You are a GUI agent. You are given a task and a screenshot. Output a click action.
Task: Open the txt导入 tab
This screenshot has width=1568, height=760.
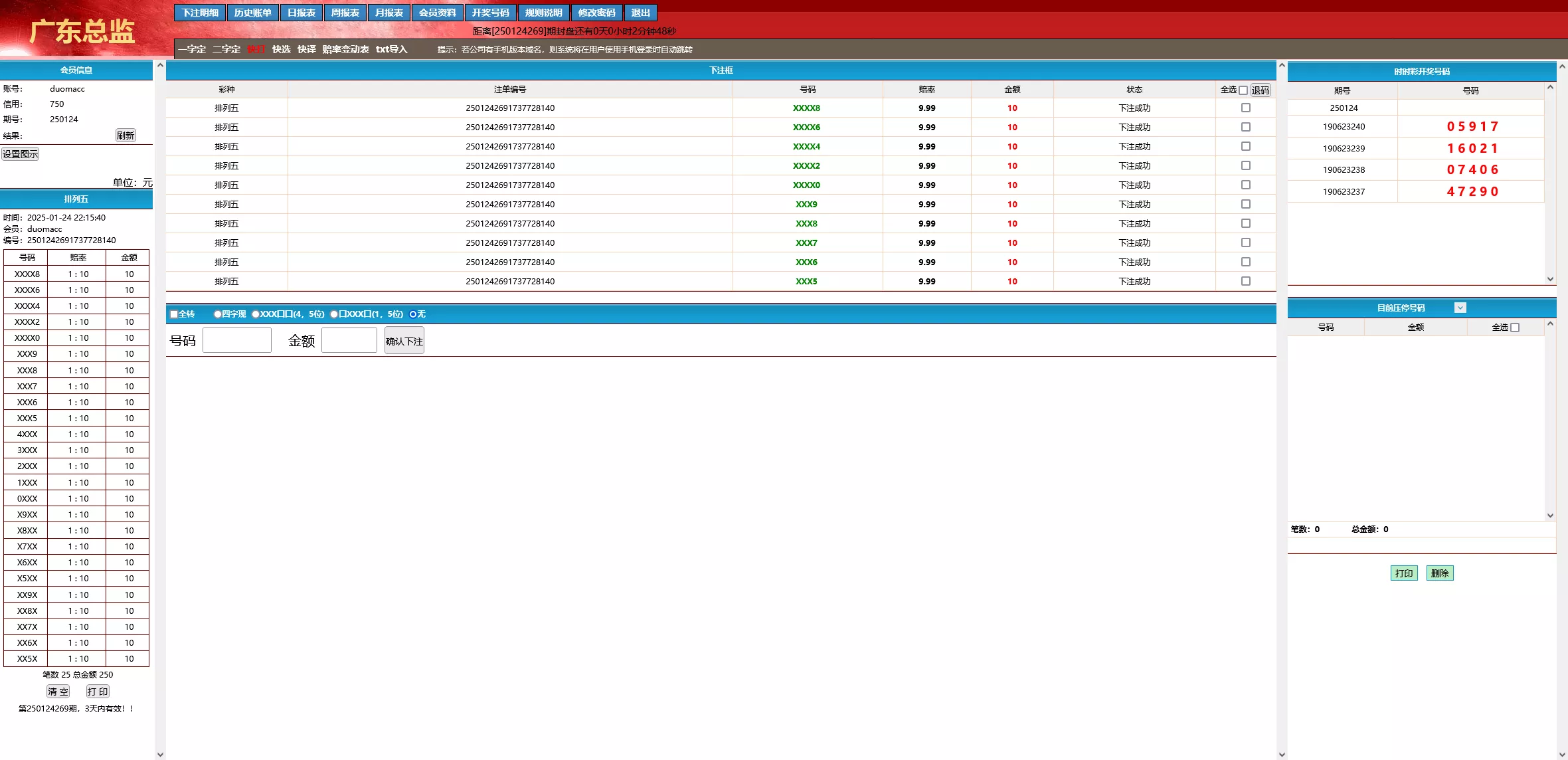391,49
